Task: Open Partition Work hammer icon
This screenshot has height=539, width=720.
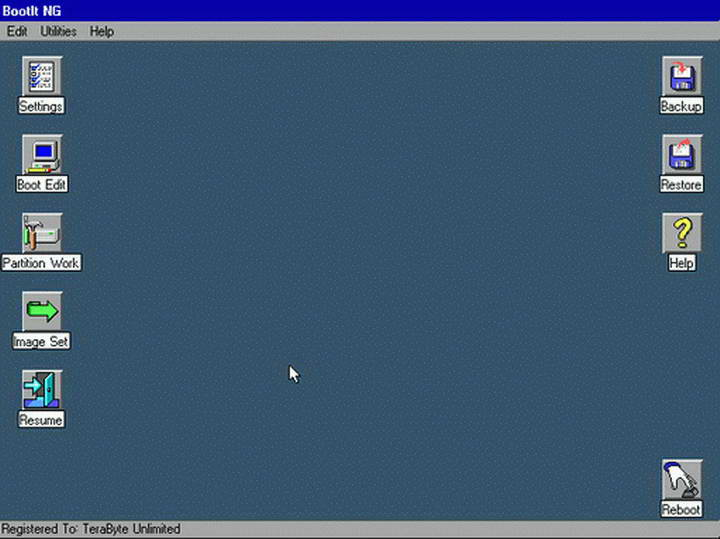Action: 42,233
